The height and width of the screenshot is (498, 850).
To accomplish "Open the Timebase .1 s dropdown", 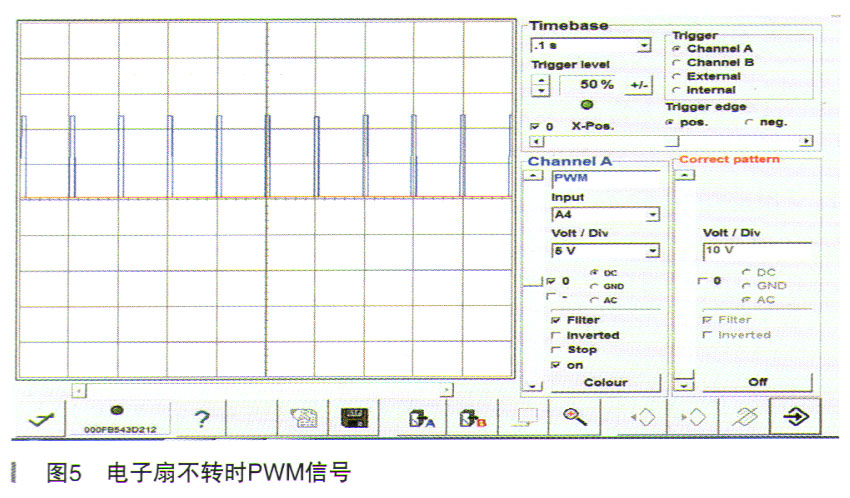I will pyautogui.click(x=644, y=46).
